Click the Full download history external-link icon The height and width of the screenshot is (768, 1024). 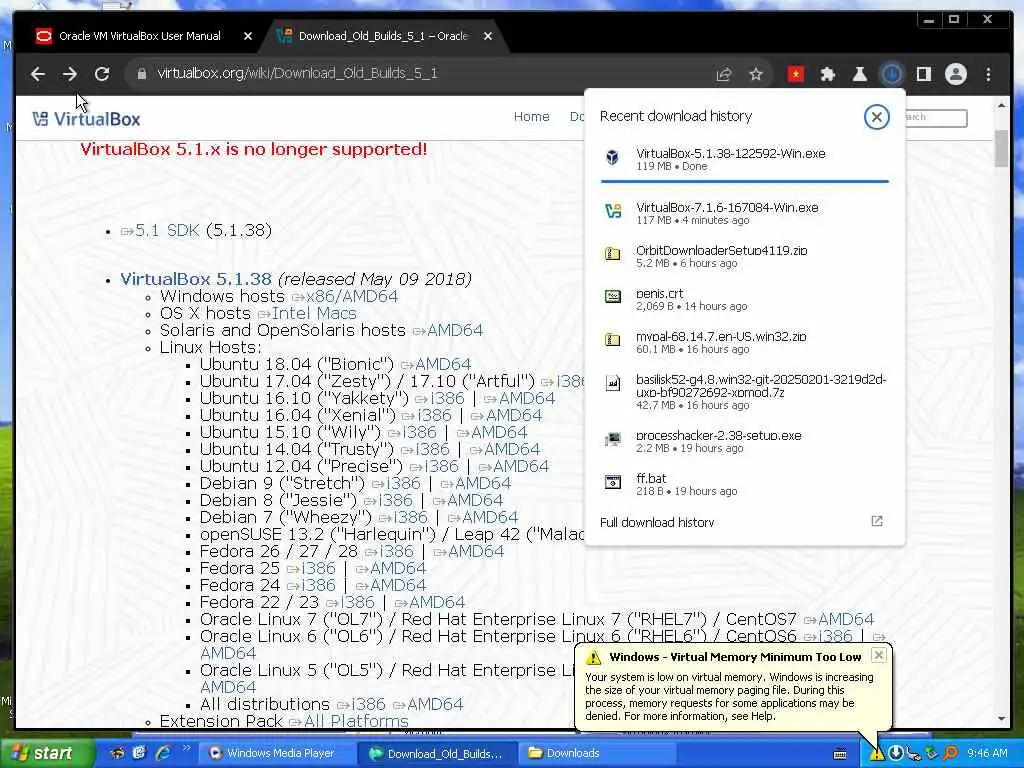tap(876, 521)
